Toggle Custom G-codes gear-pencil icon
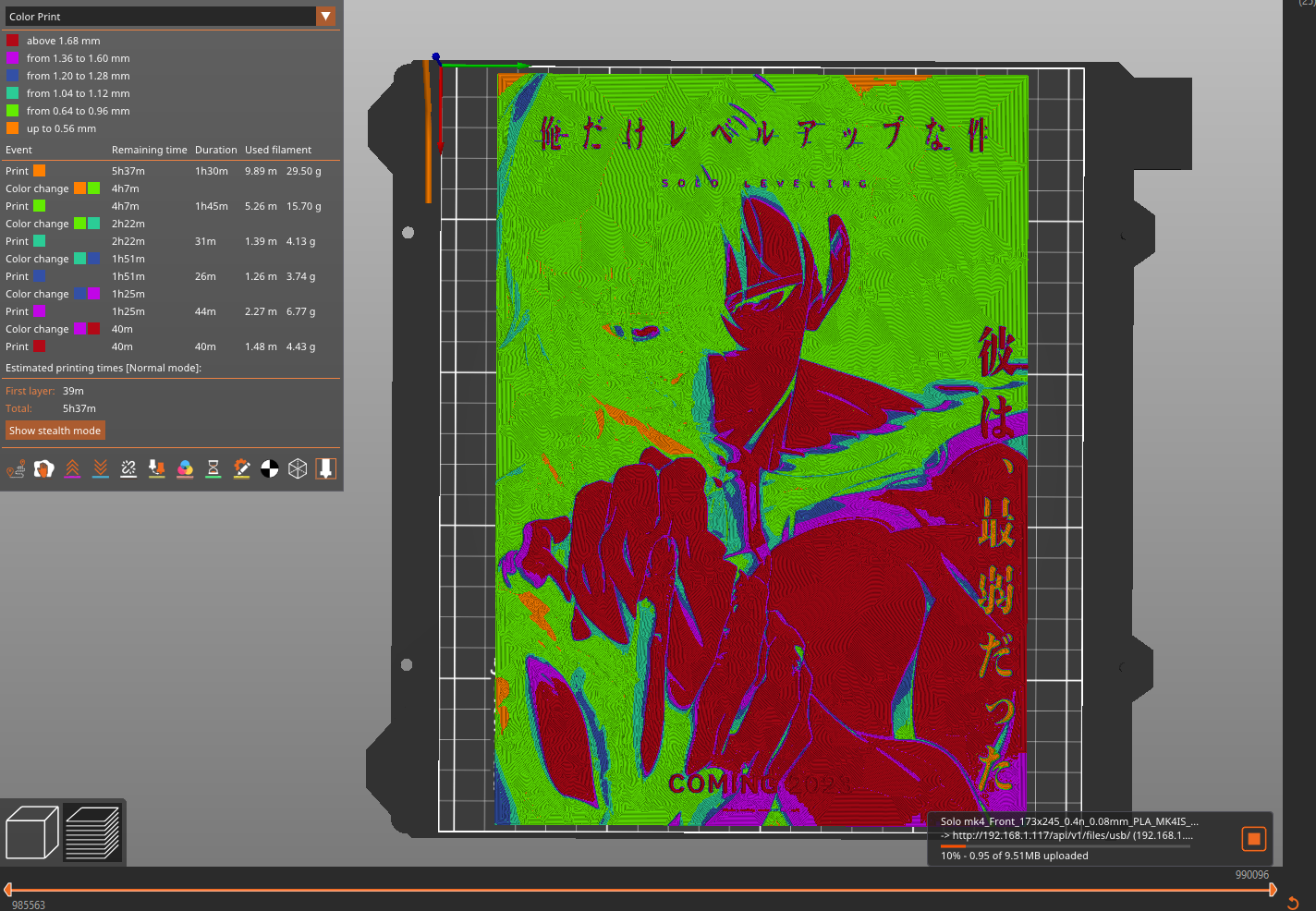This screenshot has height=911, width=1316. 241,469
